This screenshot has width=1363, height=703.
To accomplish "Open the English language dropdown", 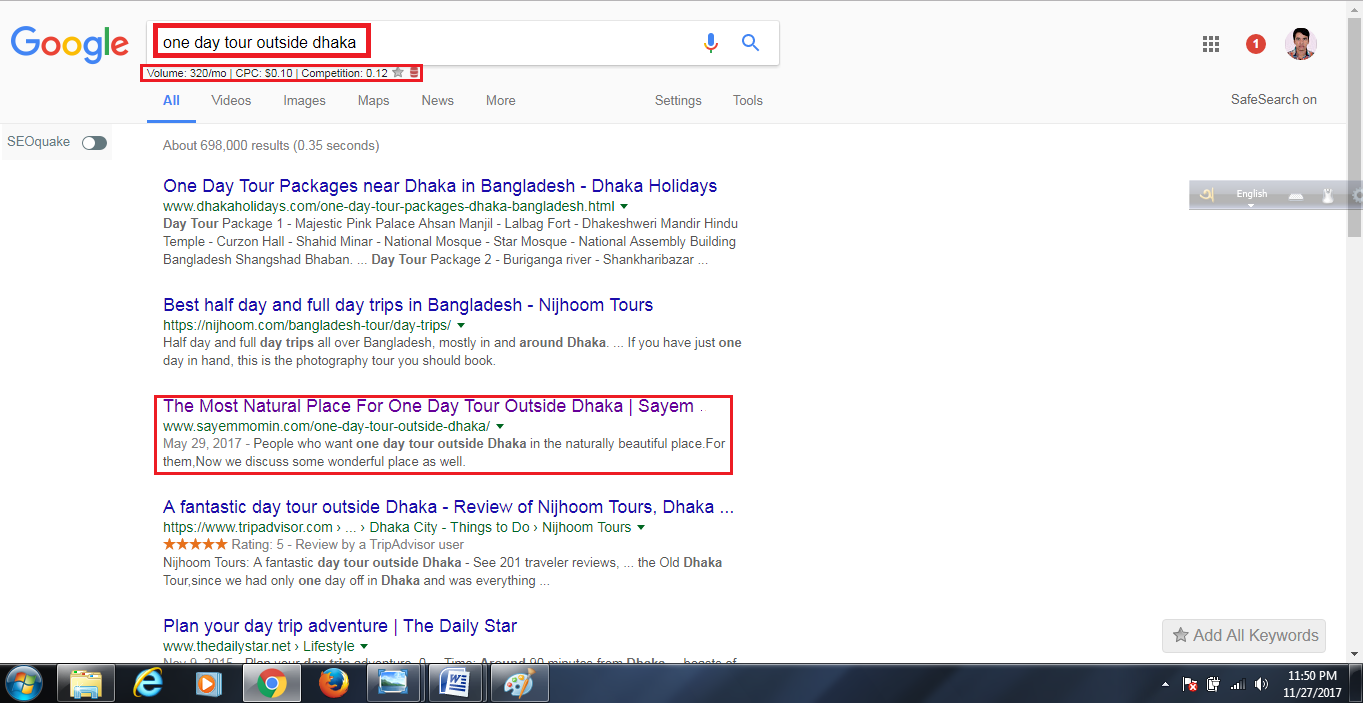I will (1251, 196).
